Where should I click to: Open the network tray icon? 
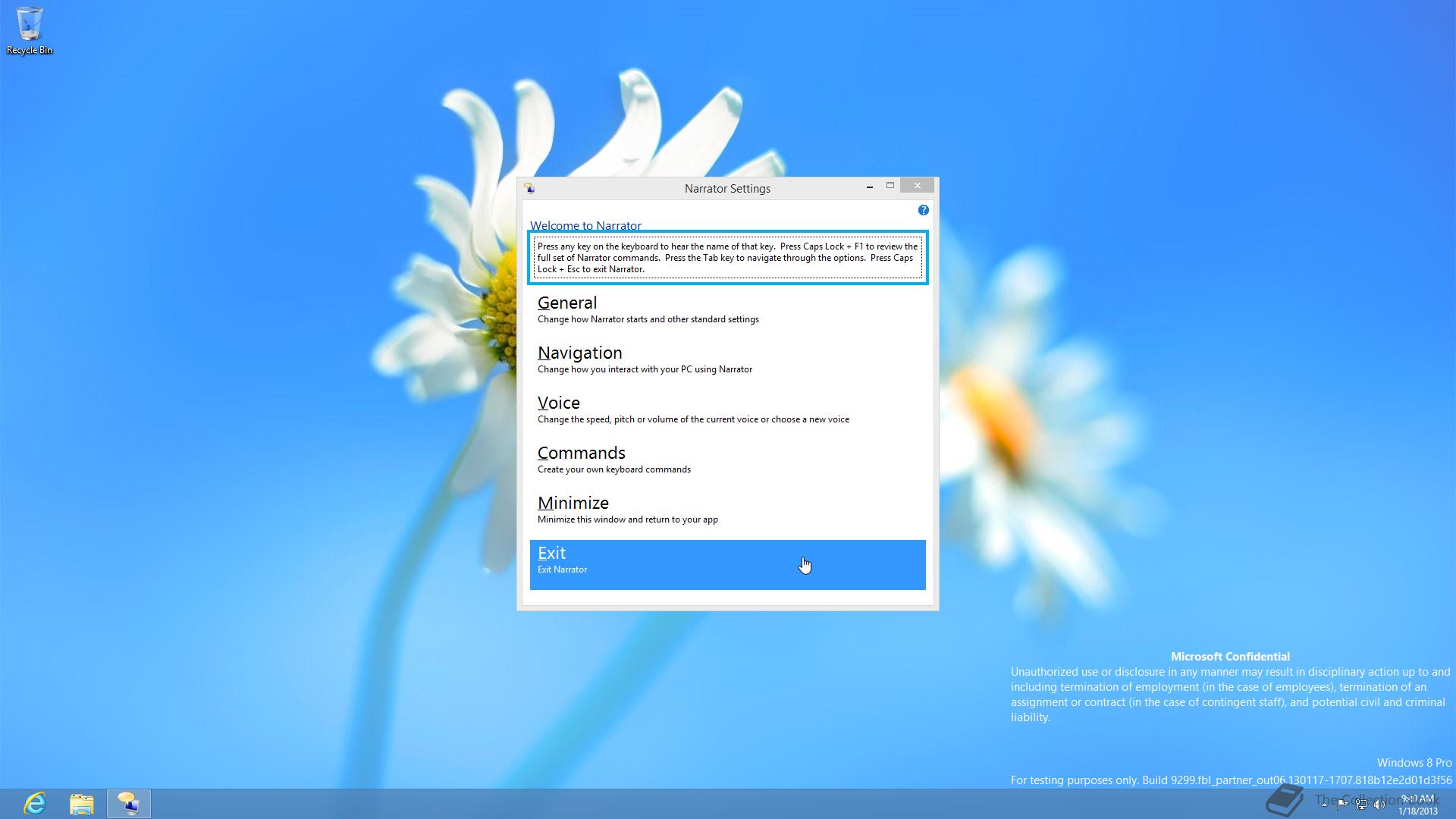pyautogui.click(x=1361, y=805)
